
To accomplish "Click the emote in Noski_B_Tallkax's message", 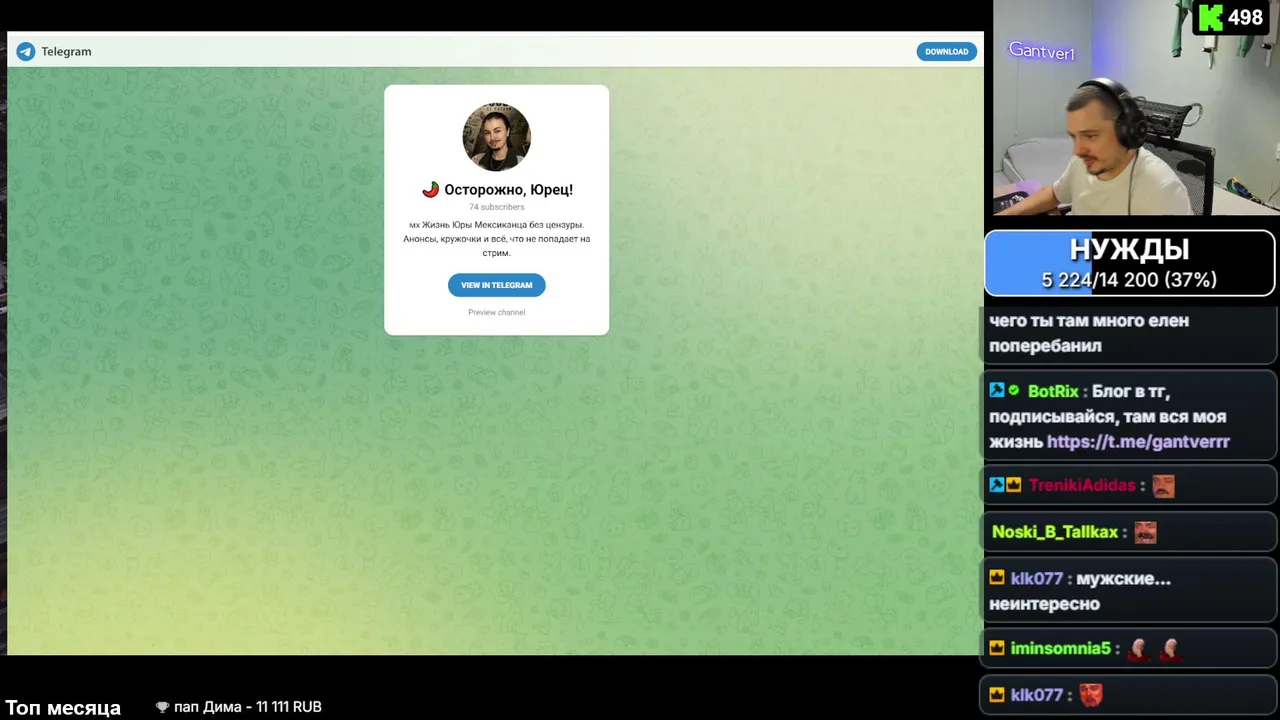I will point(1145,532).
